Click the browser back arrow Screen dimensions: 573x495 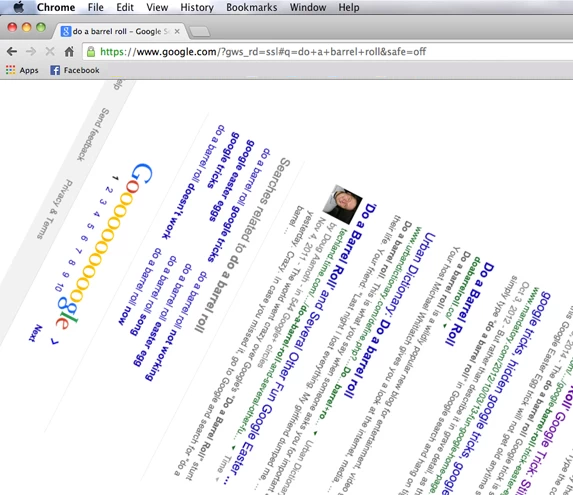(x=12, y=52)
